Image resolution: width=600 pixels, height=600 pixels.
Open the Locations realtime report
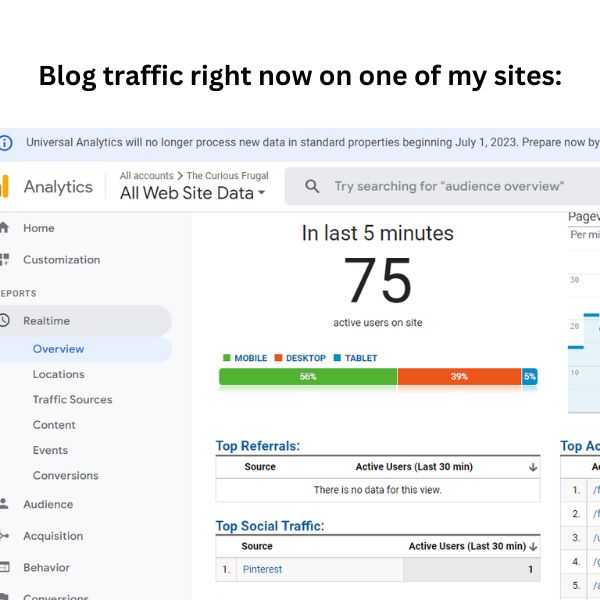[59, 374]
